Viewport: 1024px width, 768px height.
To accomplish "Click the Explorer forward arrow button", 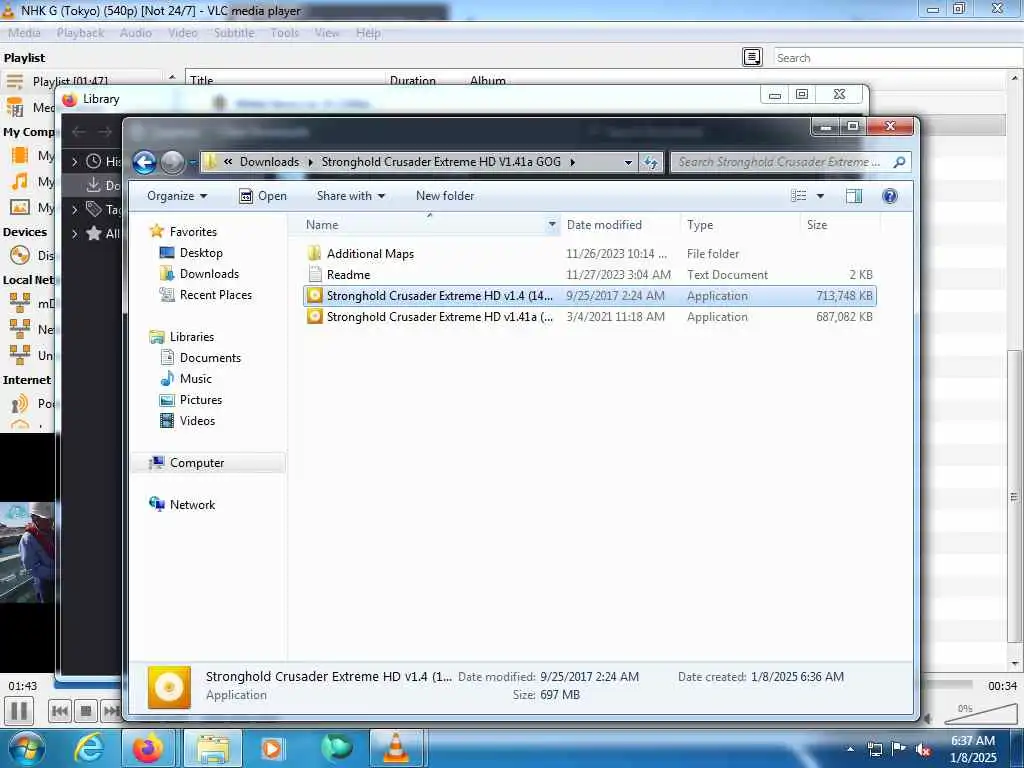I will [173, 162].
